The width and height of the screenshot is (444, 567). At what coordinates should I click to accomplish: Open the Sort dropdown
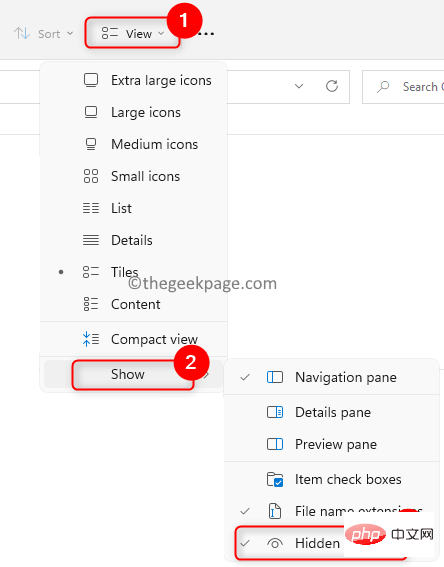(x=44, y=34)
